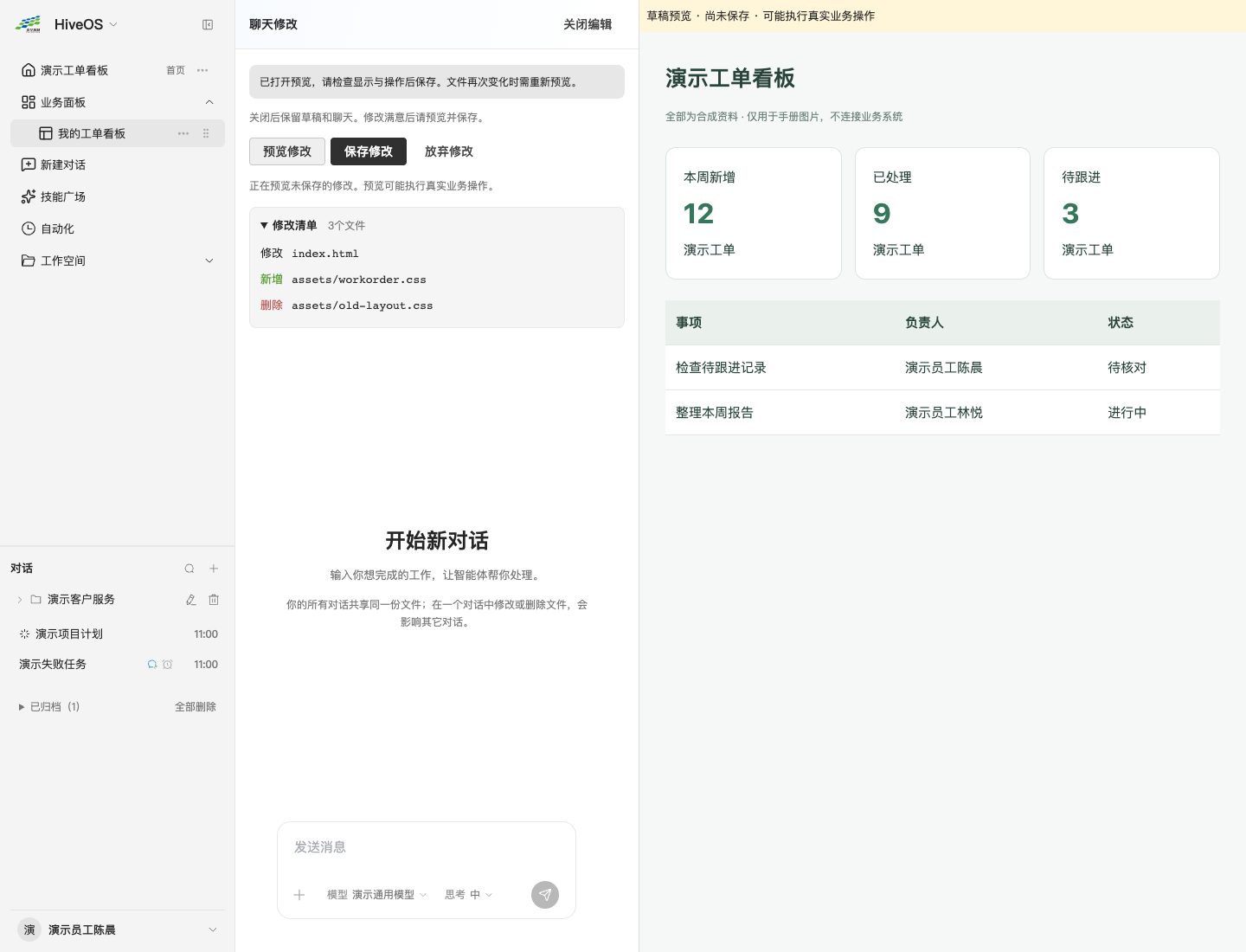
Task: Expand the 演示客户服务 folder chevron
Action: (20, 600)
